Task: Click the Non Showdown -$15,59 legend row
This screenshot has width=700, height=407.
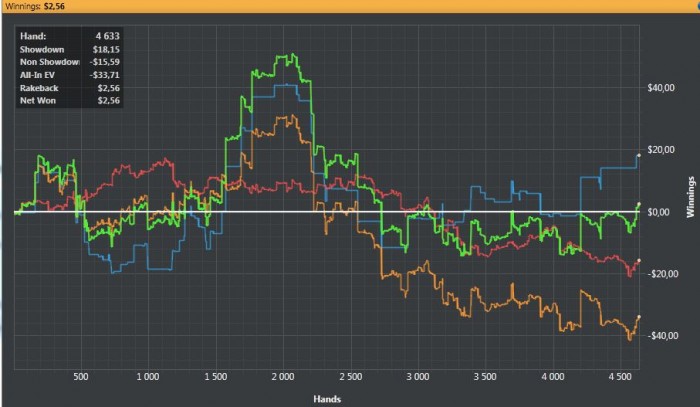Action: coord(70,62)
